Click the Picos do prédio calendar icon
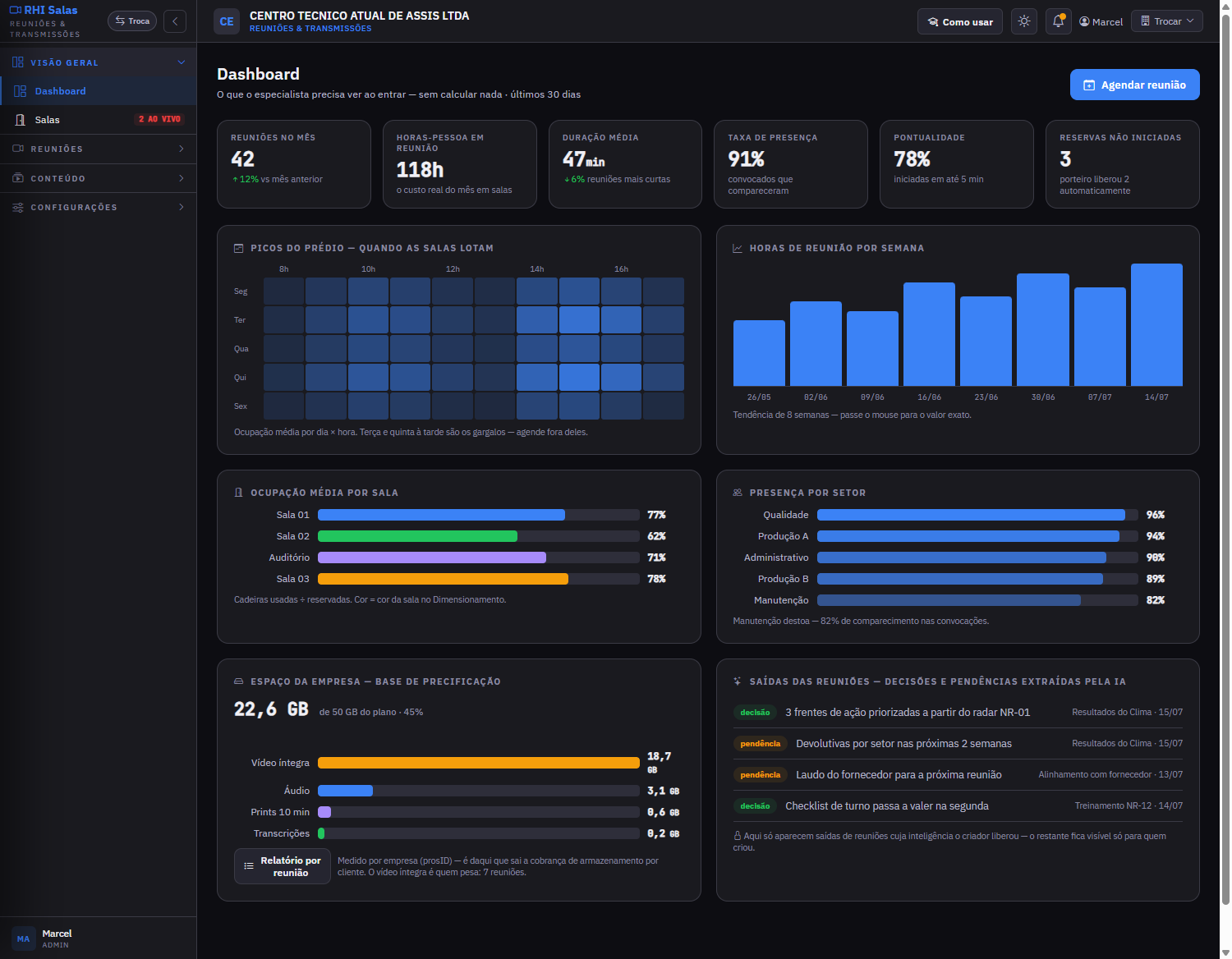The height and width of the screenshot is (959, 1232). coord(239,248)
